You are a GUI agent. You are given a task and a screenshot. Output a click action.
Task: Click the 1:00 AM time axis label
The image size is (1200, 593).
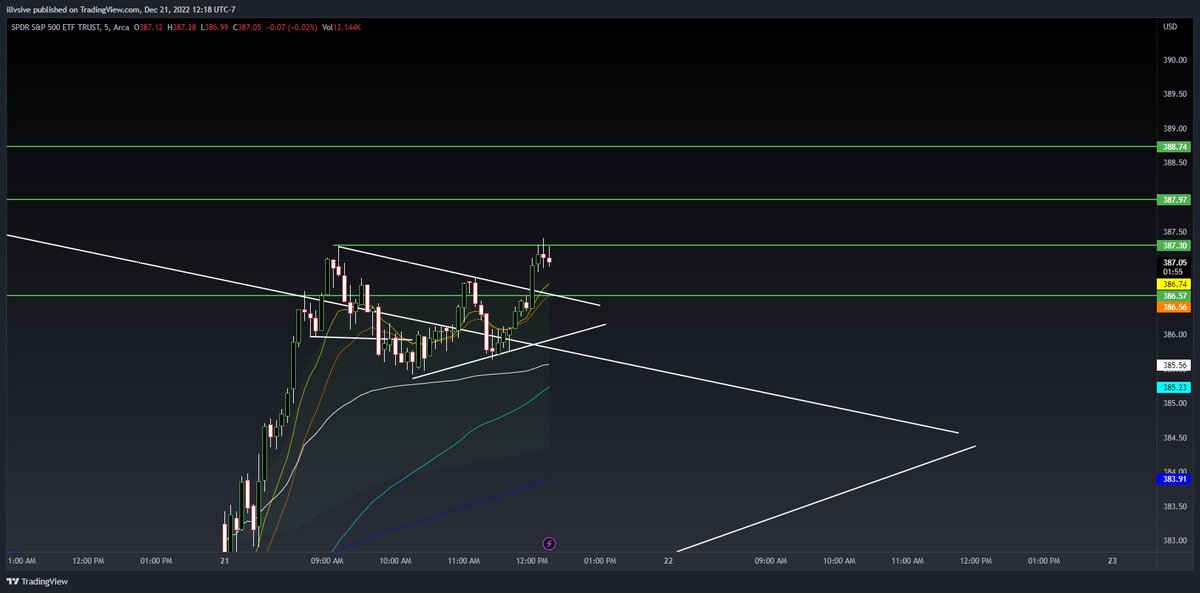click(x=21, y=562)
